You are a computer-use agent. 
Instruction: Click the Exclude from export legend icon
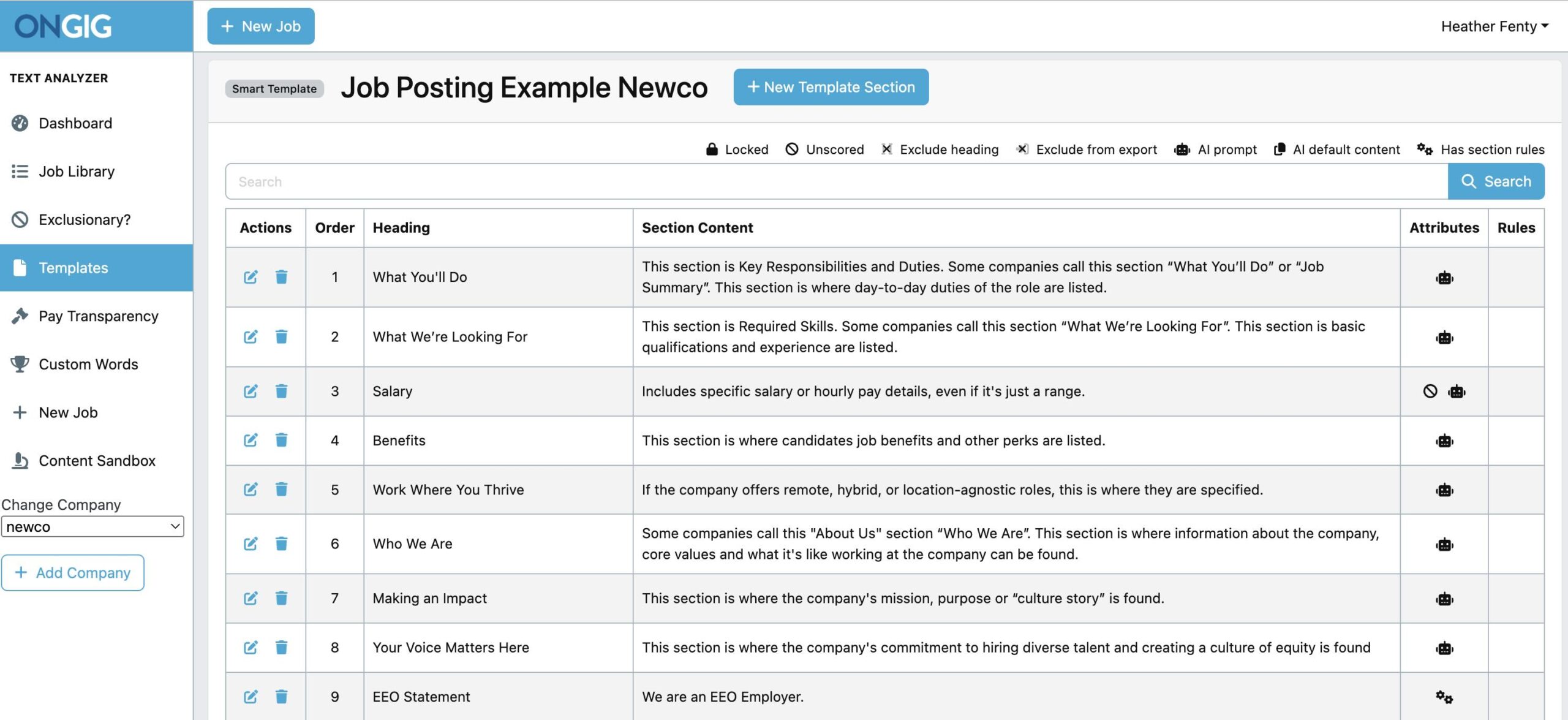point(1022,149)
